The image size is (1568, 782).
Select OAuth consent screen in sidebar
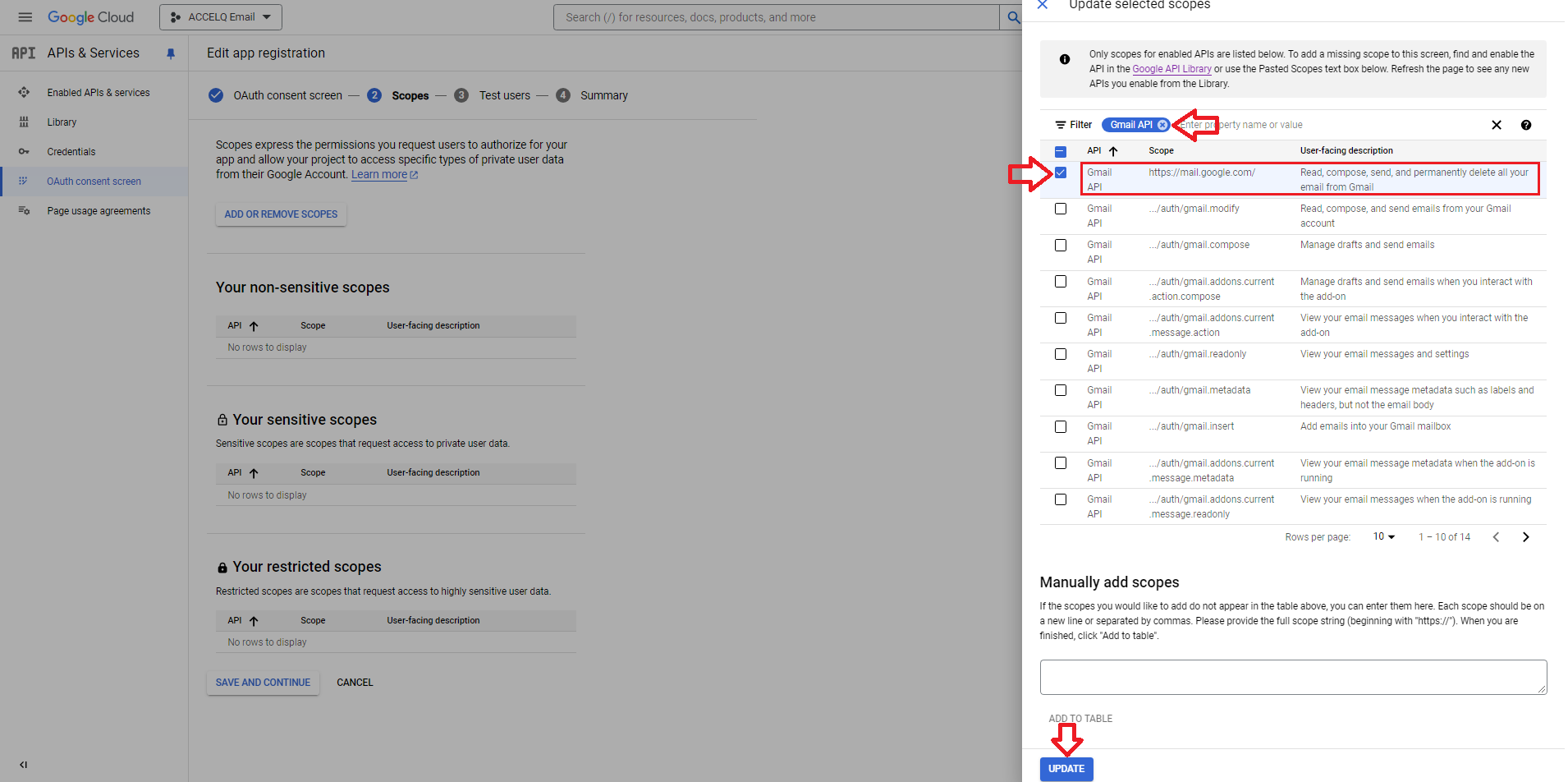click(x=94, y=182)
